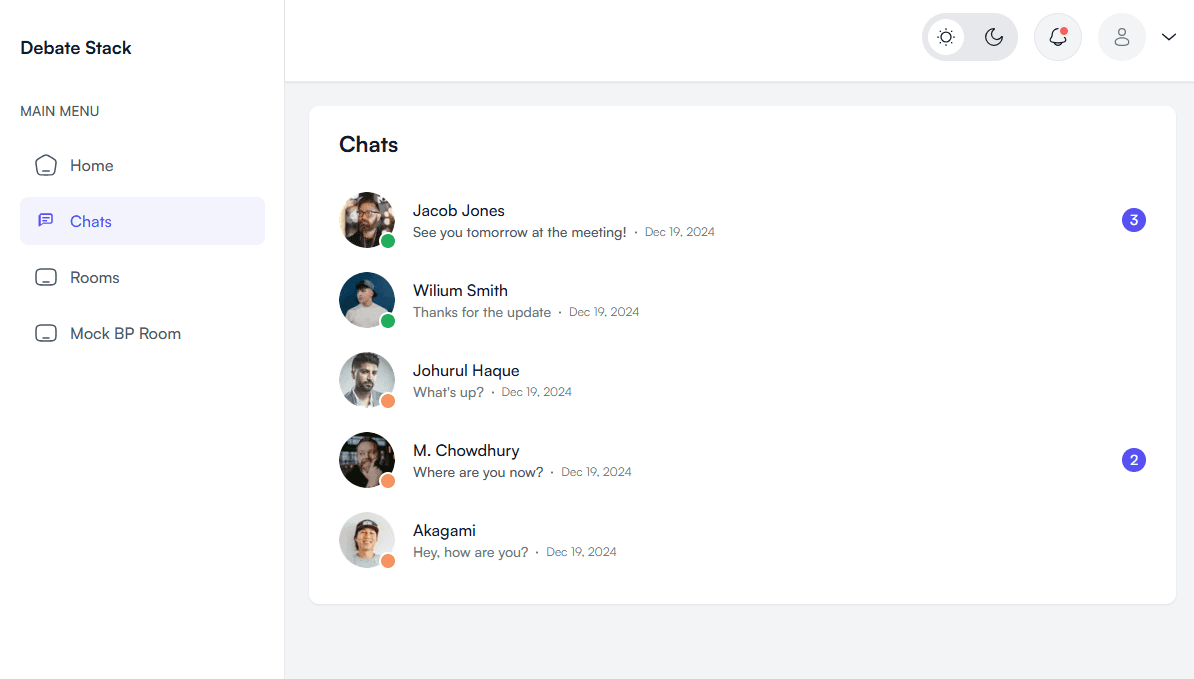Click the Home icon in sidebar
The image size is (1194, 679).
46,166
